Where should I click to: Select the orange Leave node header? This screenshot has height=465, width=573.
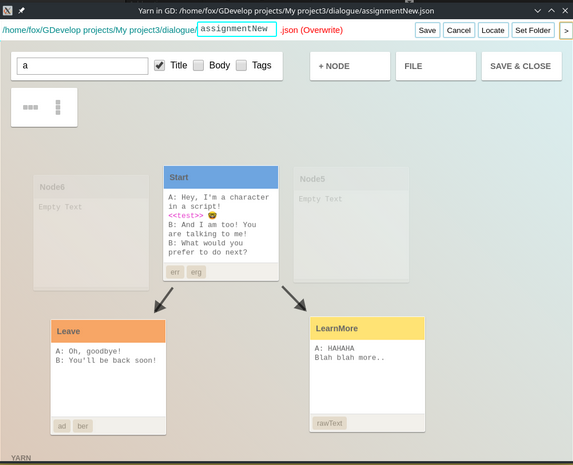coord(108,331)
